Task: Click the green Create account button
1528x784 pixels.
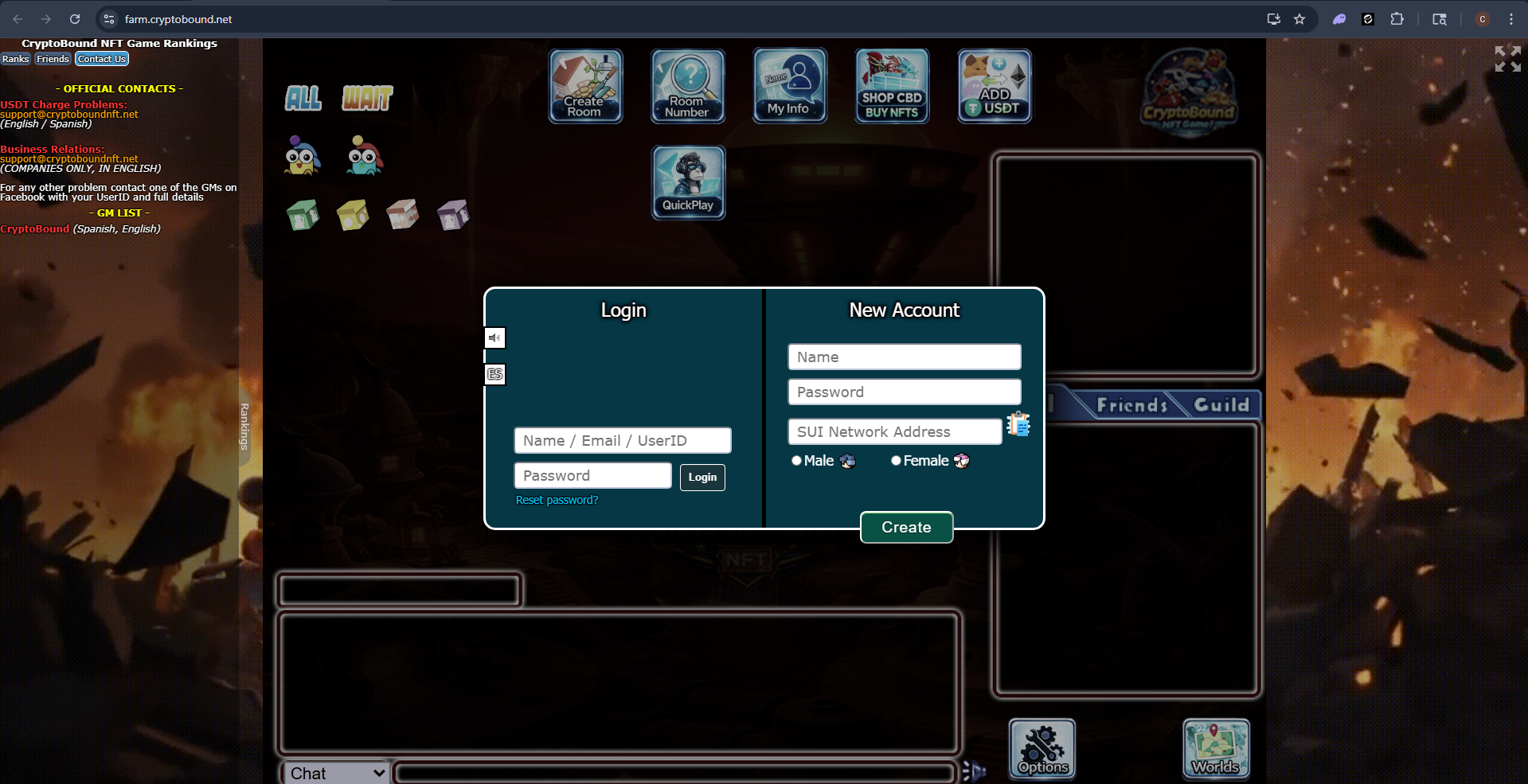Action: (x=906, y=527)
